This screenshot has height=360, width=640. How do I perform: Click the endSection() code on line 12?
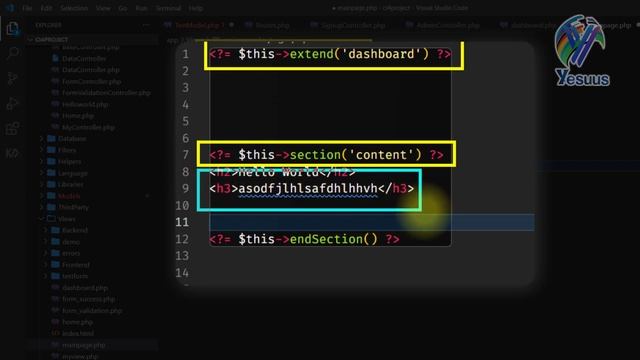(x=333, y=239)
